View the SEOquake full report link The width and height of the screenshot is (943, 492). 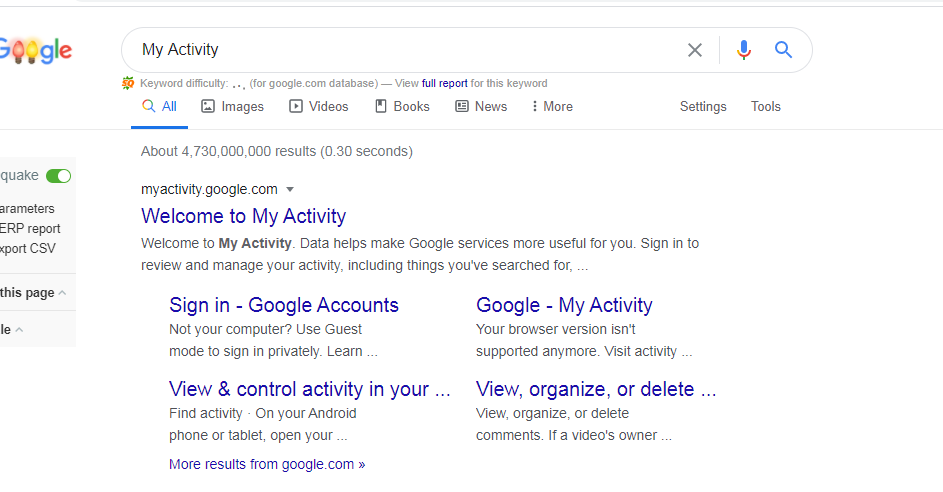[444, 83]
